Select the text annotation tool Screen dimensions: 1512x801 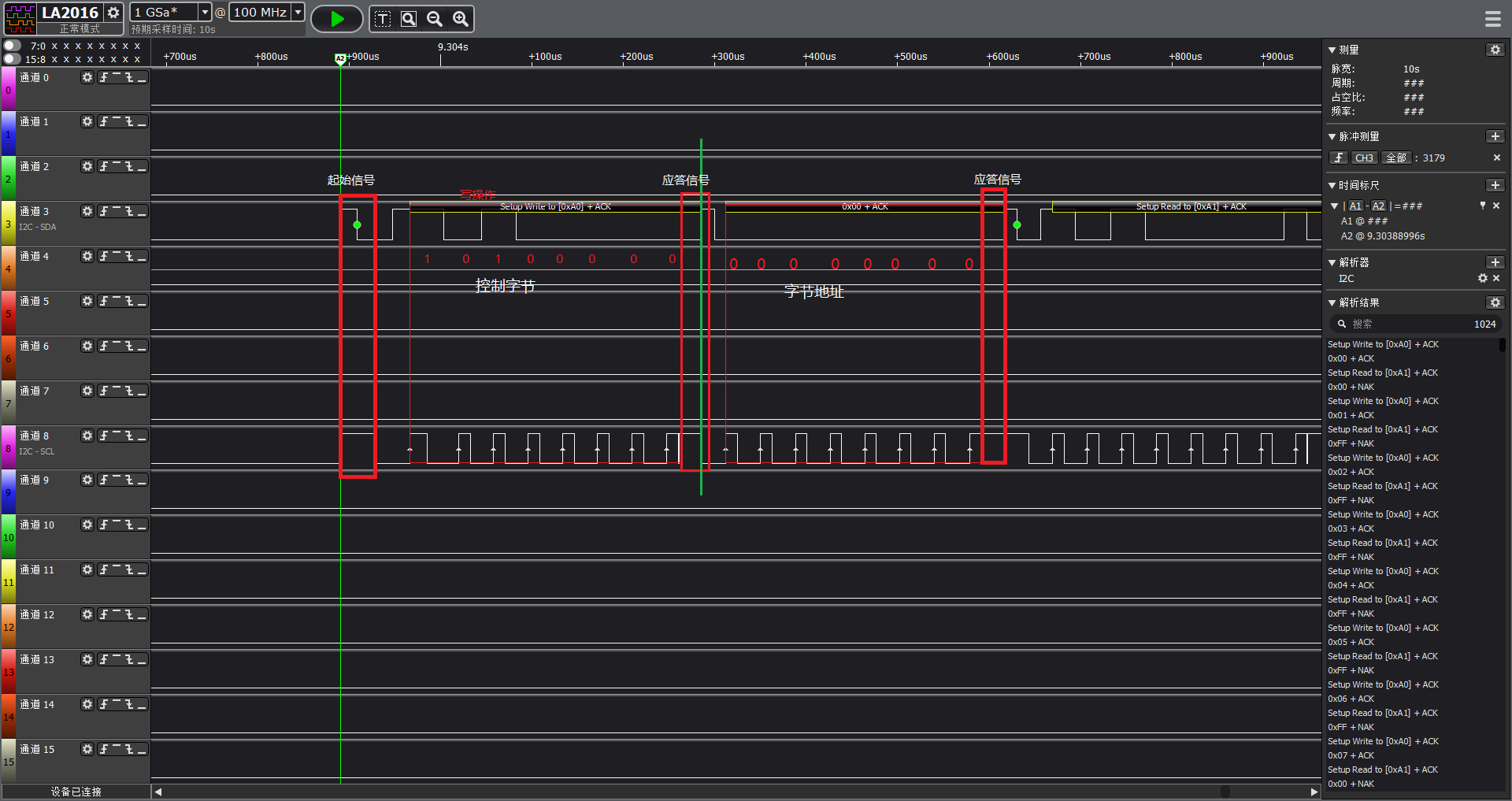383,19
